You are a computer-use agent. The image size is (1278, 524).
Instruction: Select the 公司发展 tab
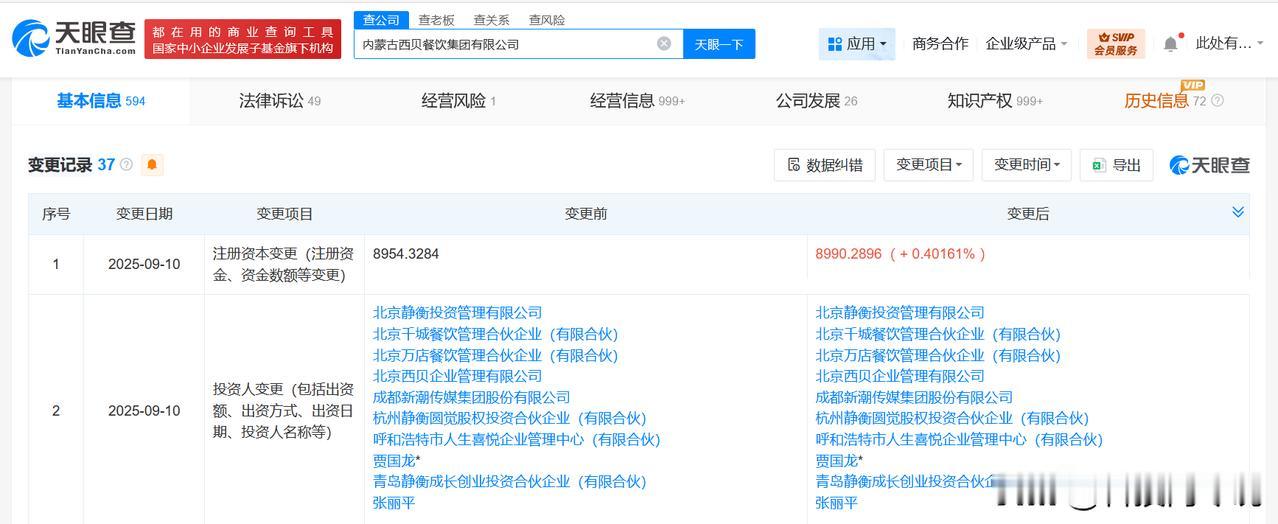point(816,101)
